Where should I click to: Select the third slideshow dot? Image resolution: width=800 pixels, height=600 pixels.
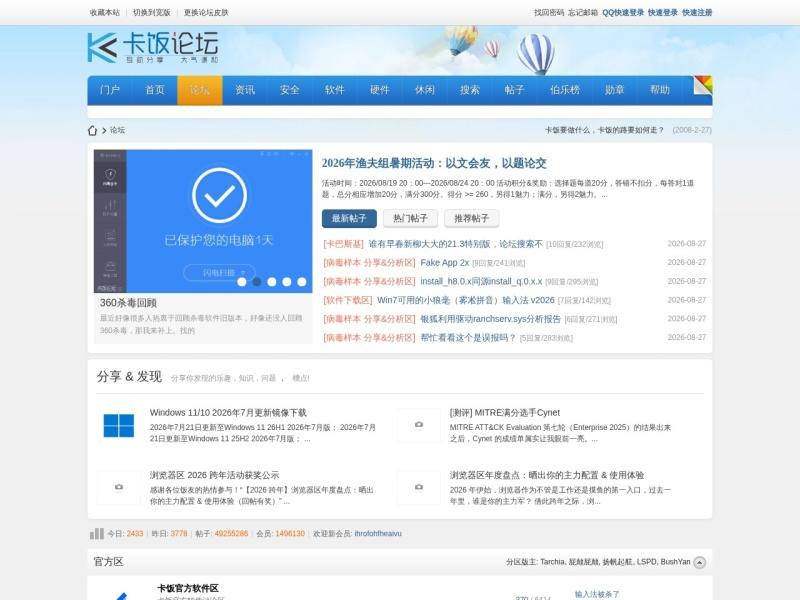click(x=272, y=282)
